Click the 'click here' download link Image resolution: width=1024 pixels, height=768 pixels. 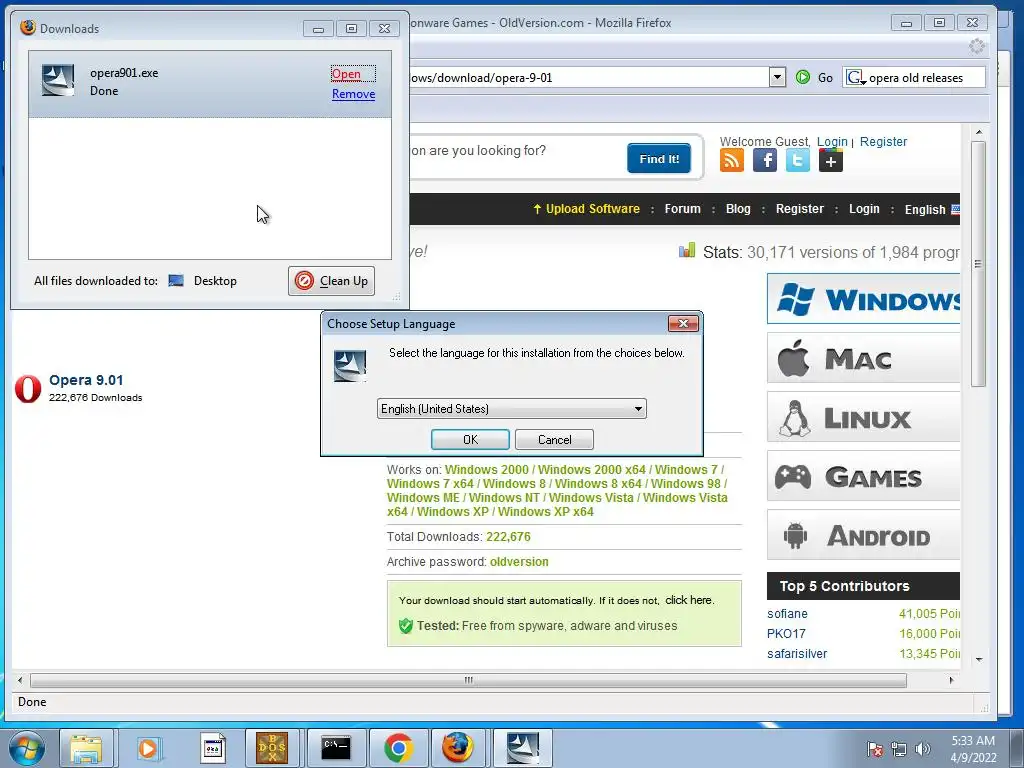click(x=689, y=600)
